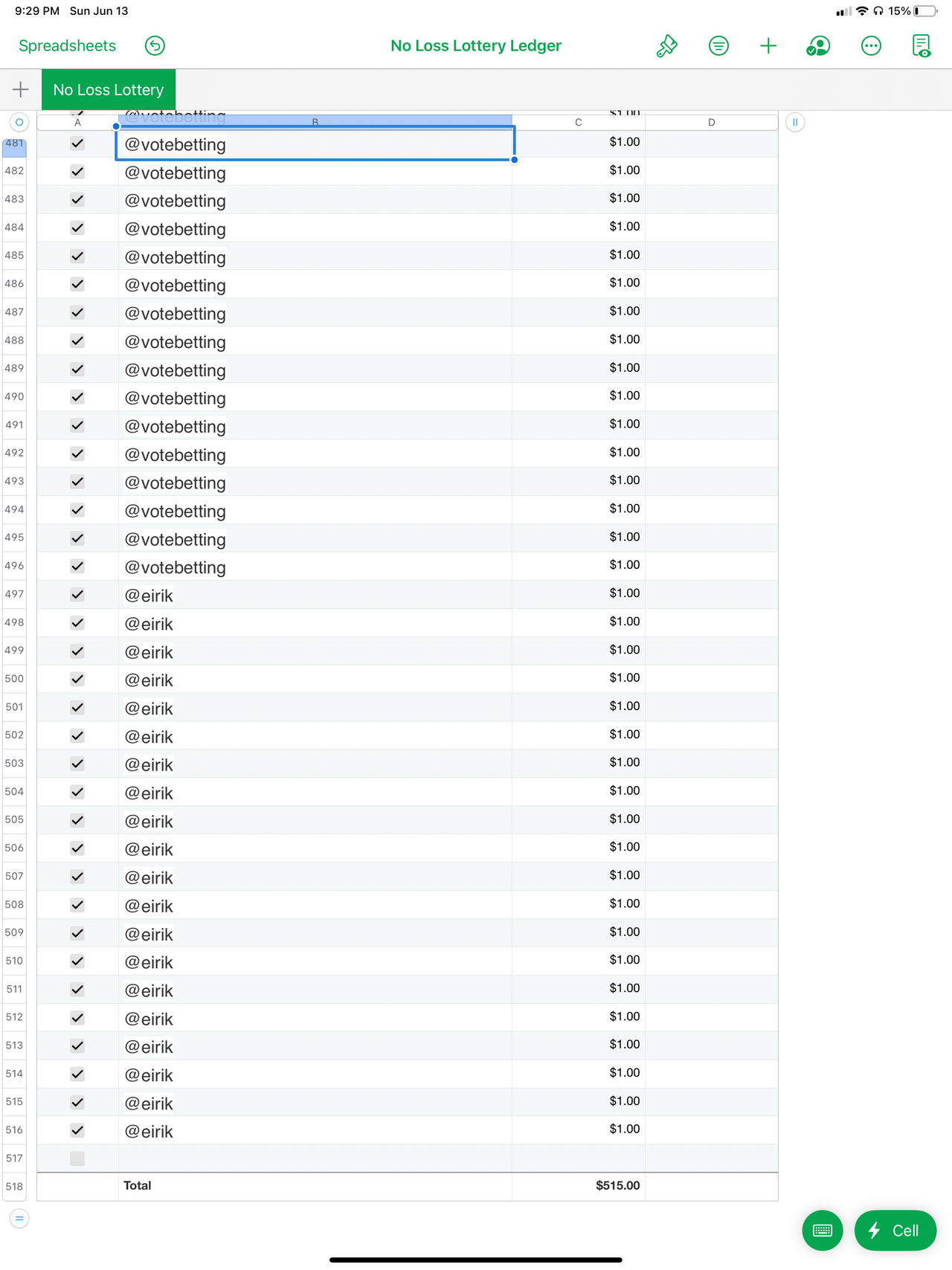Select the @votebetting cell in row 488
952x1270 pixels.
click(315, 341)
